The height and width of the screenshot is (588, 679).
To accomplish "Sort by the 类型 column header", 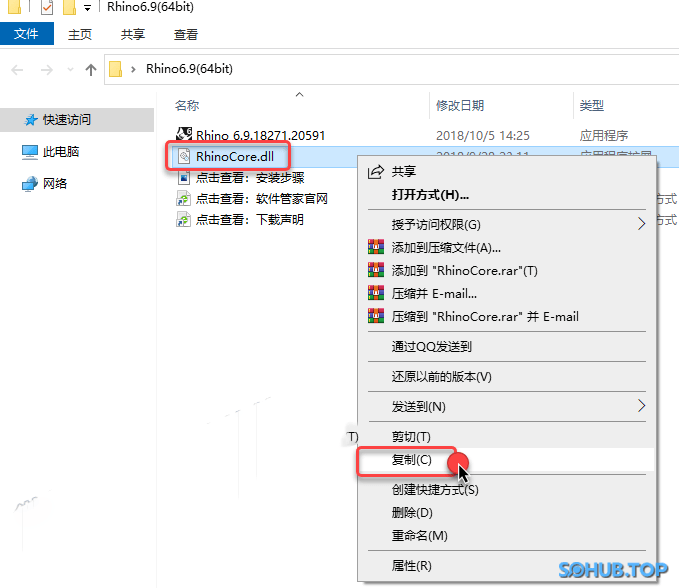I will point(592,105).
